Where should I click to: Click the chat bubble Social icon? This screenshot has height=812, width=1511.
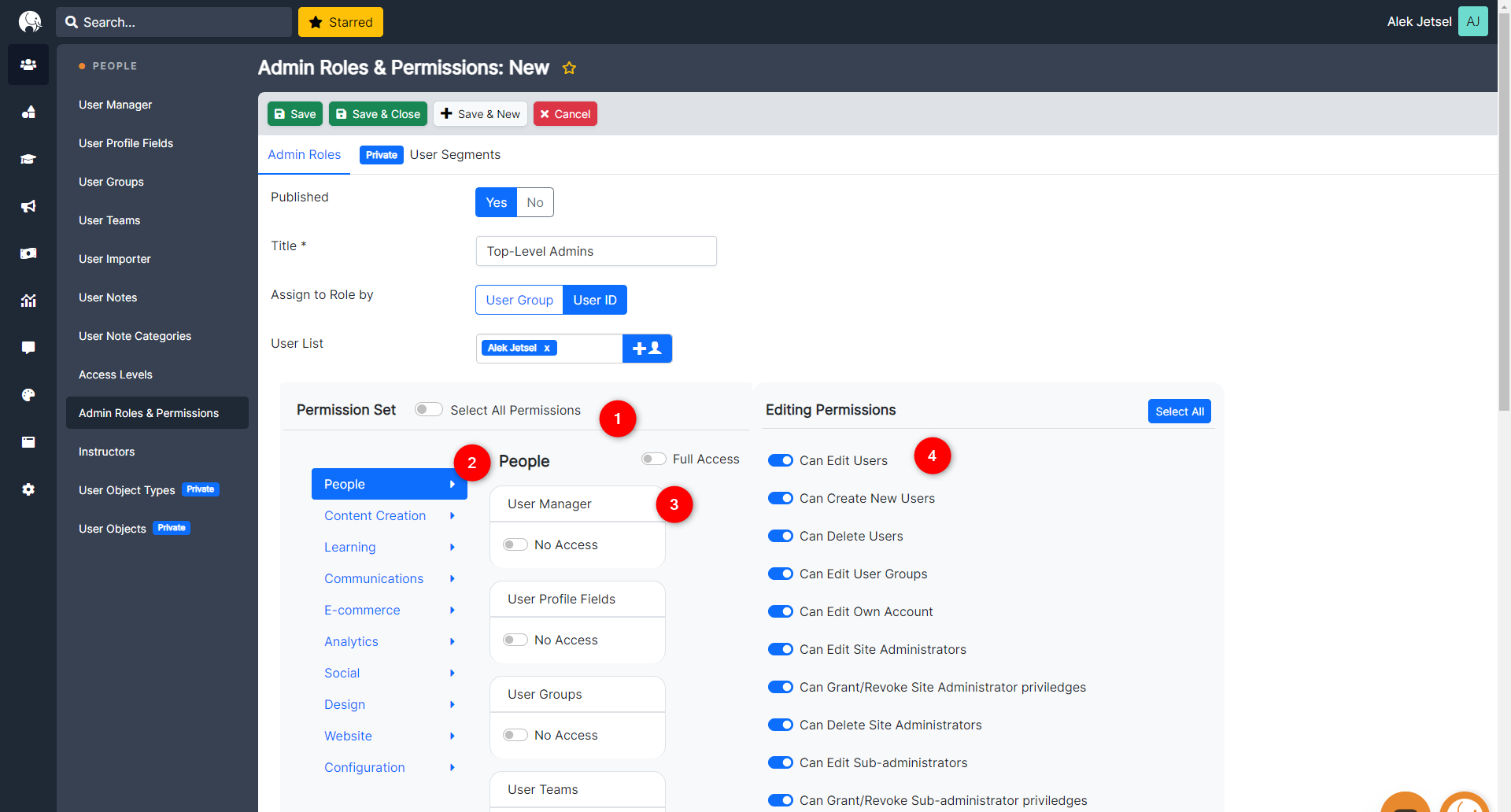pos(28,348)
